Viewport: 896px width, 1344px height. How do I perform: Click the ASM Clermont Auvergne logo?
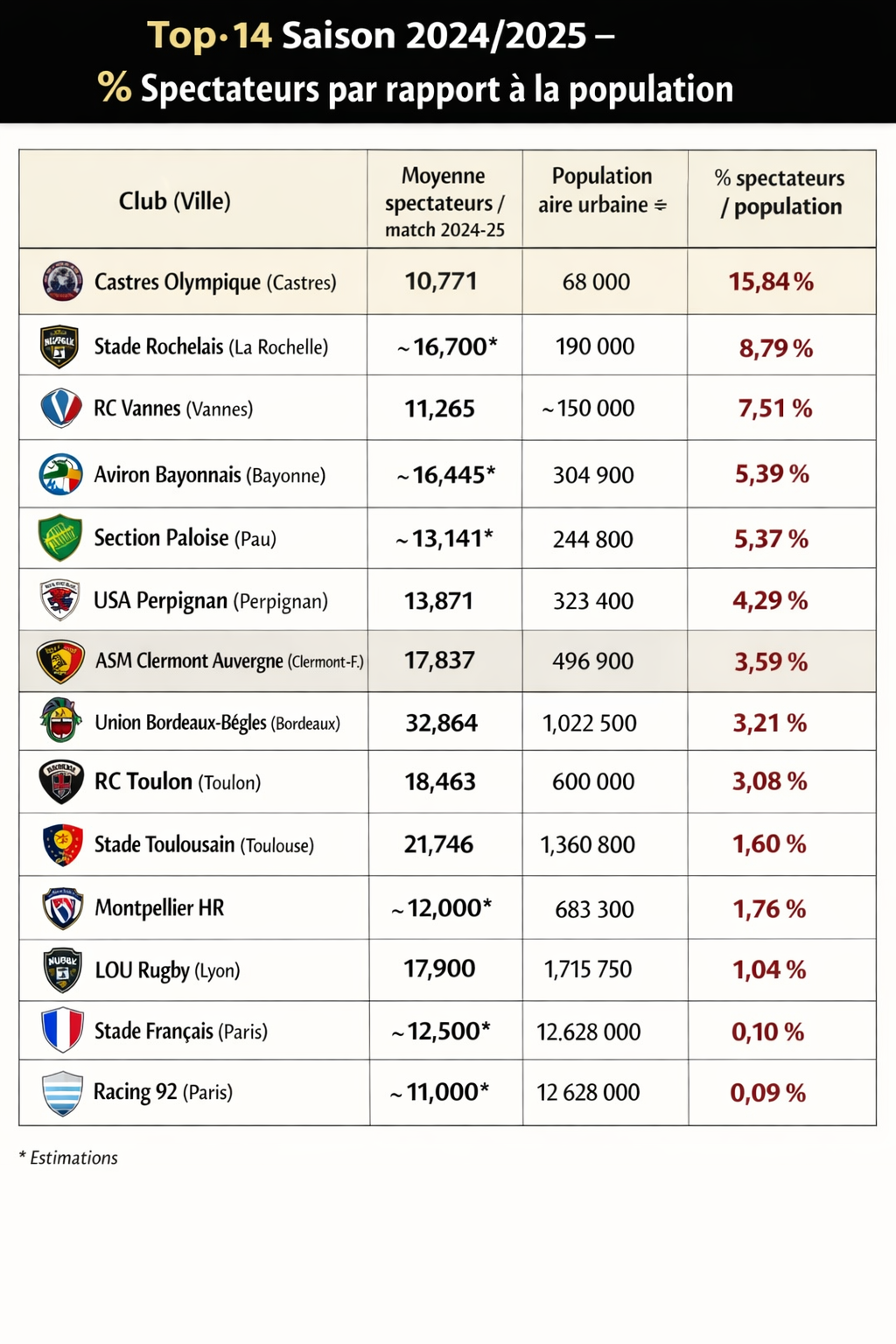coord(60,661)
